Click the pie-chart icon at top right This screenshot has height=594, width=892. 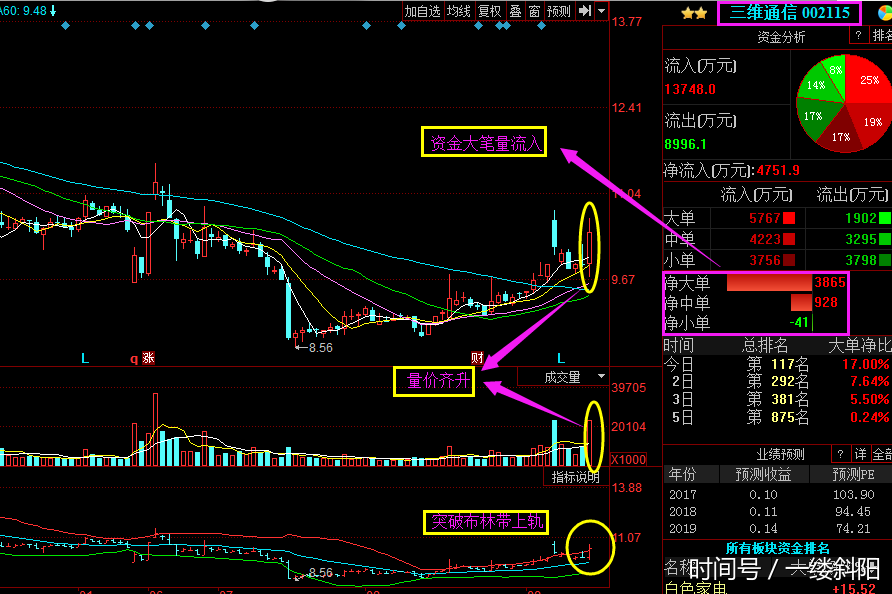click(885, 13)
